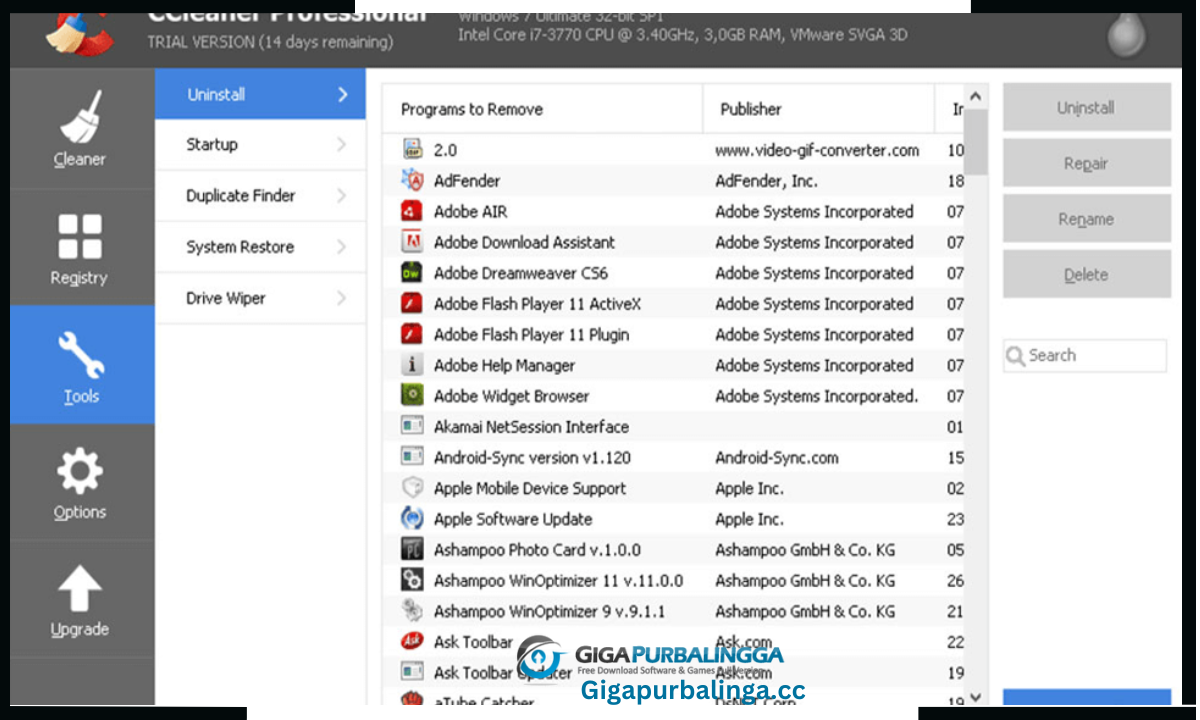This screenshot has width=1200, height=720.
Task: Click the Ask Toolbar red icon
Action: pos(412,642)
